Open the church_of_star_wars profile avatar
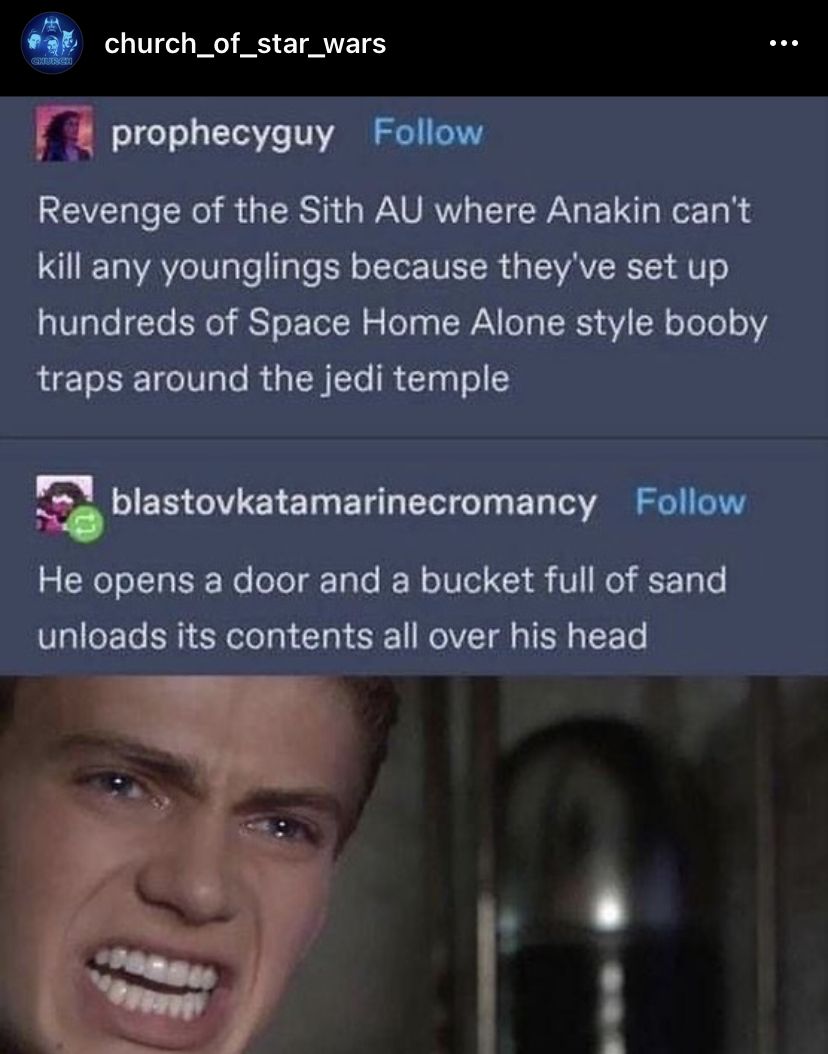Viewport: 828px width, 1054px height. tap(52, 43)
